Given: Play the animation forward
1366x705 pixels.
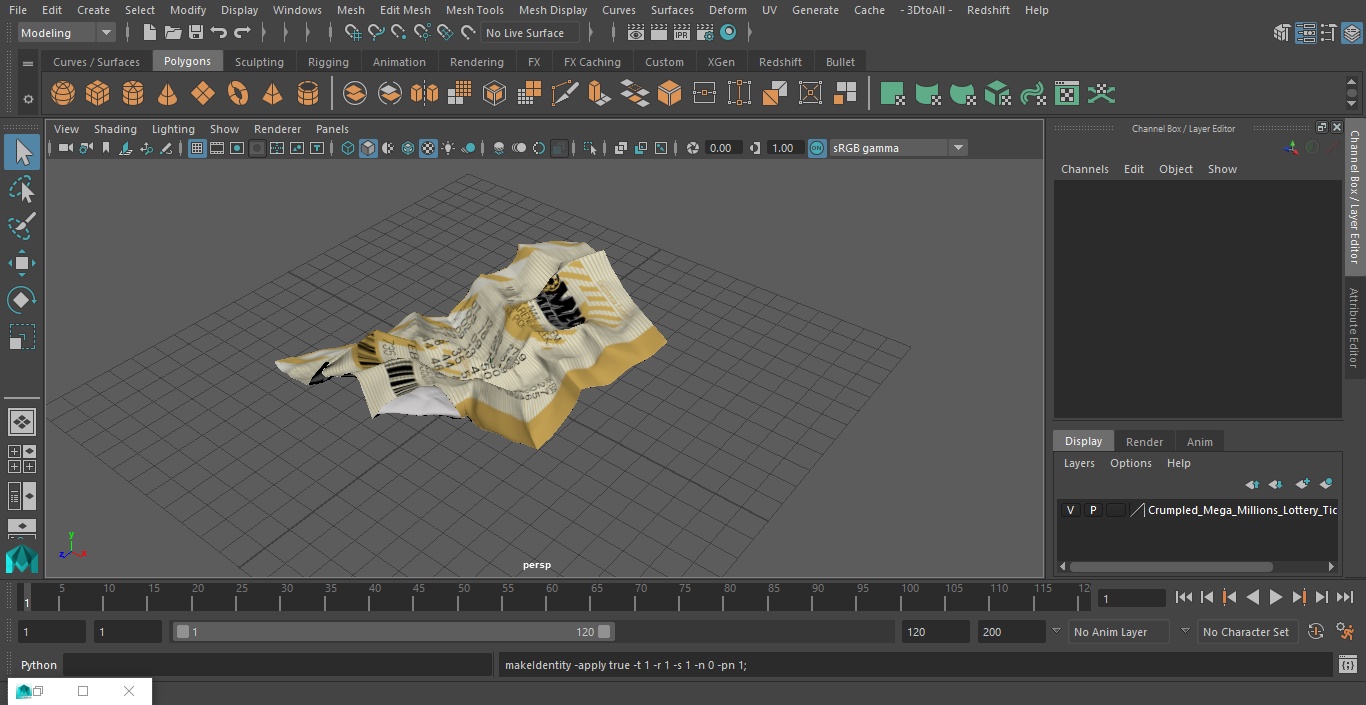Looking at the screenshot, I should (1276, 597).
